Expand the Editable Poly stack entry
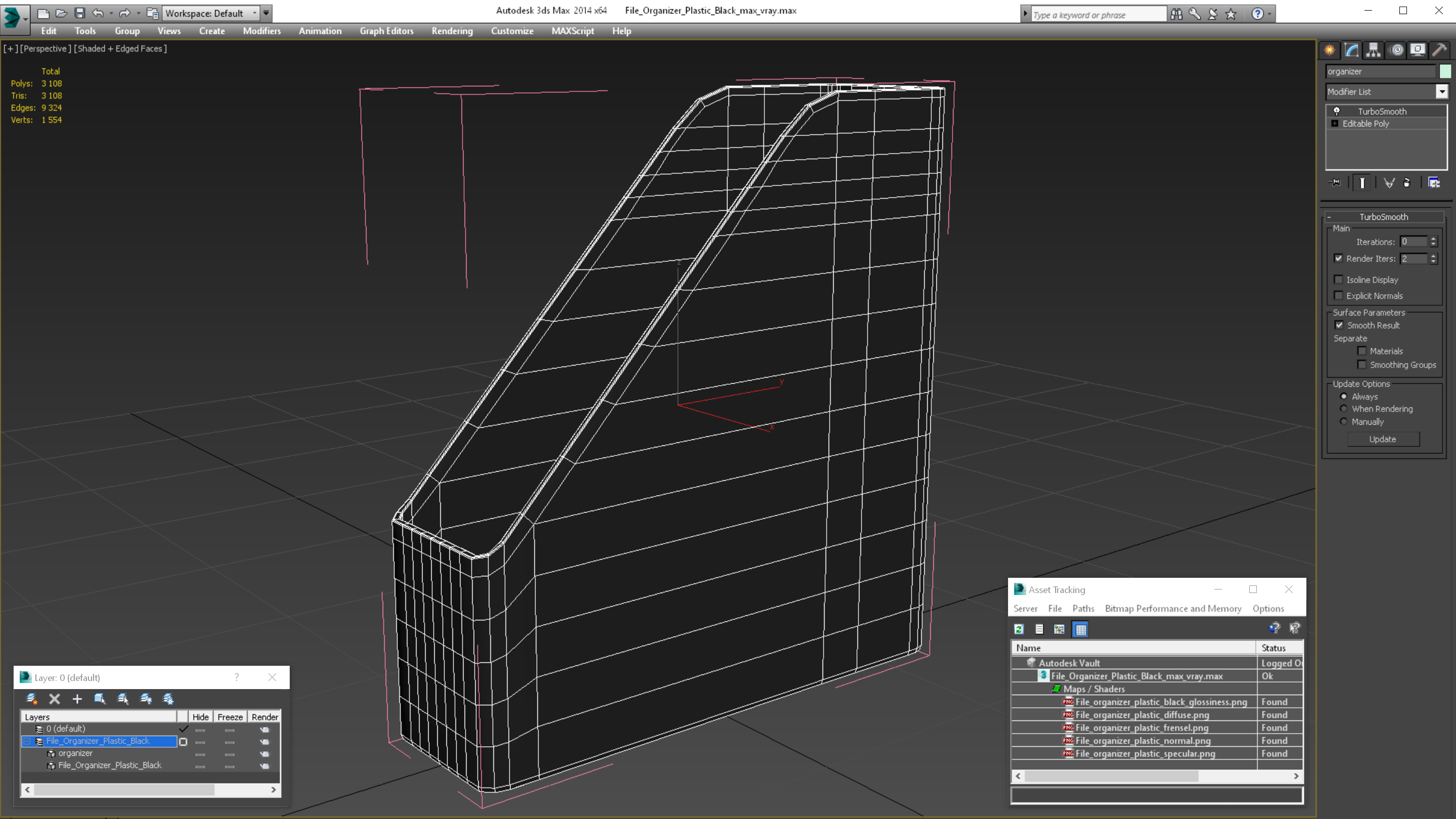The width and height of the screenshot is (1456, 819). point(1335,124)
